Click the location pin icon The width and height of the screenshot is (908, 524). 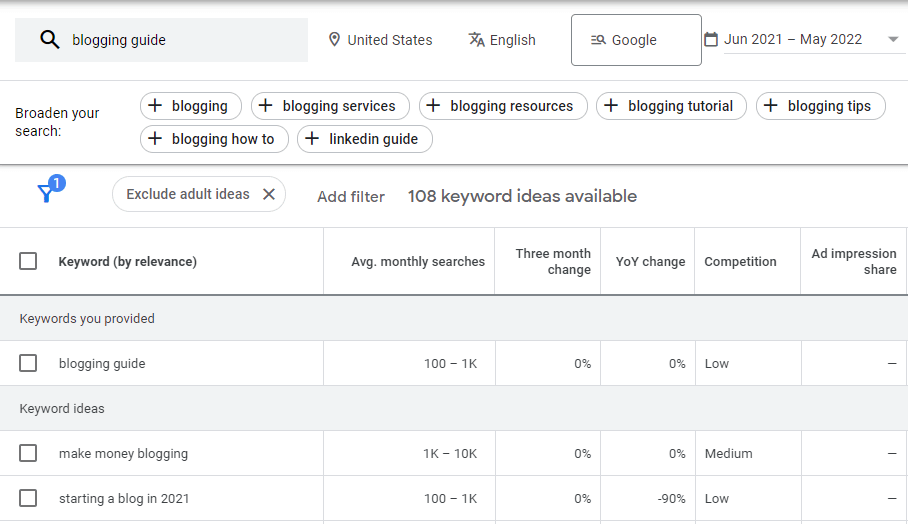(334, 39)
